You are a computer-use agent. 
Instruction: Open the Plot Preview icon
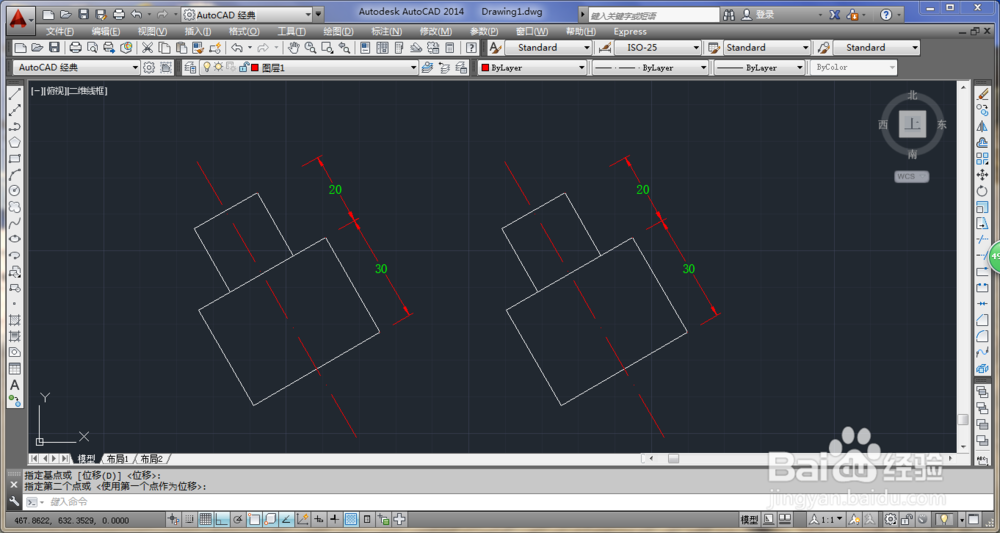[x=92, y=47]
